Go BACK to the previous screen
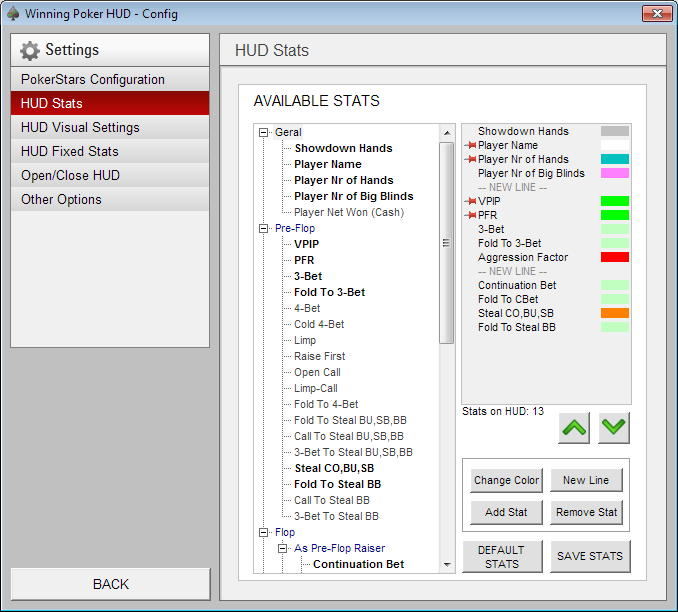This screenshot has height=612, width=678. pyautogui.click(x=111, y=584)
